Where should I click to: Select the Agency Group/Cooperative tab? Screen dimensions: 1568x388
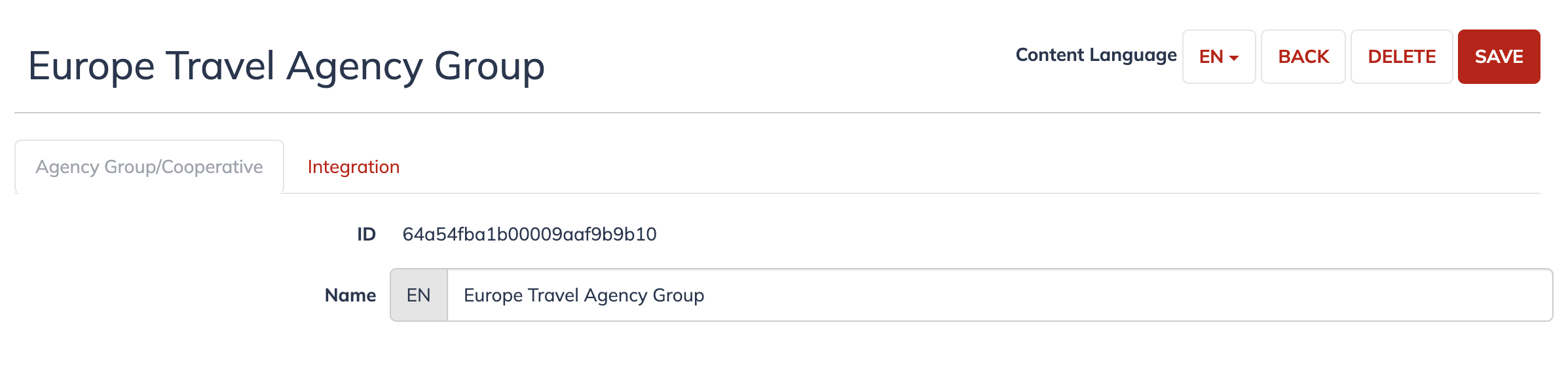point(149,167)
